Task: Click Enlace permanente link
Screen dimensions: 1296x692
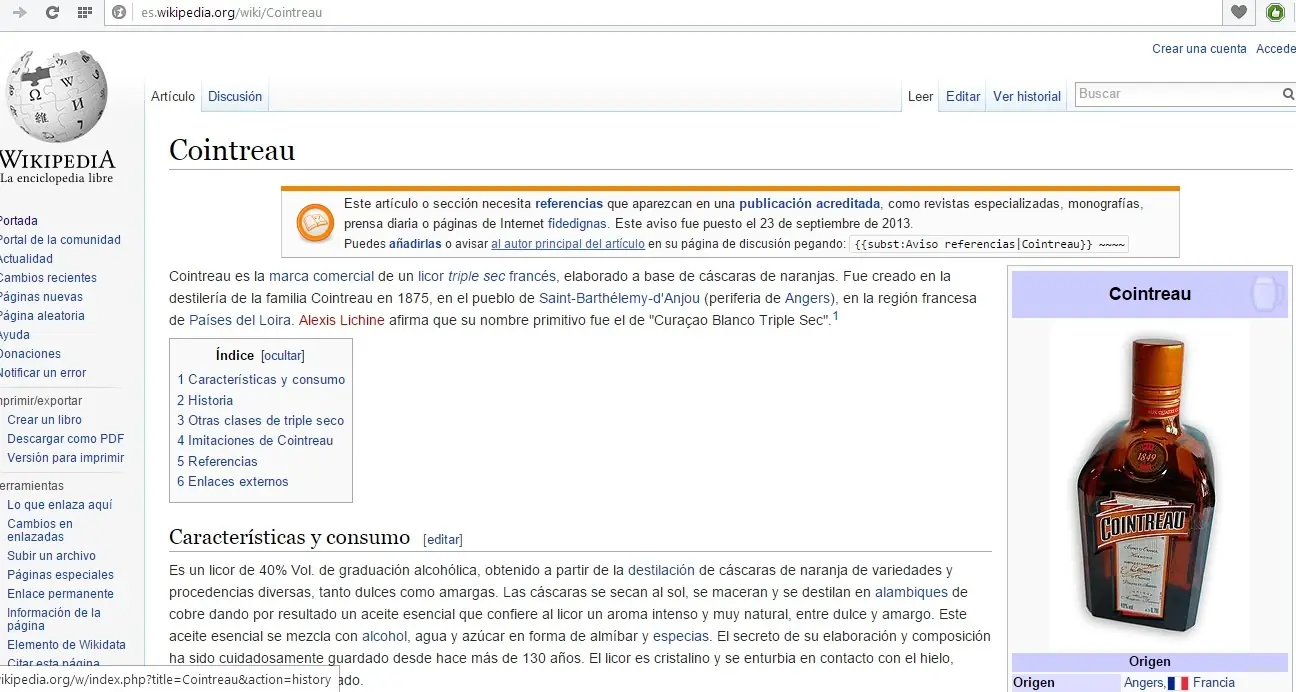Action: pyautogui.click(x=61, y=594)
